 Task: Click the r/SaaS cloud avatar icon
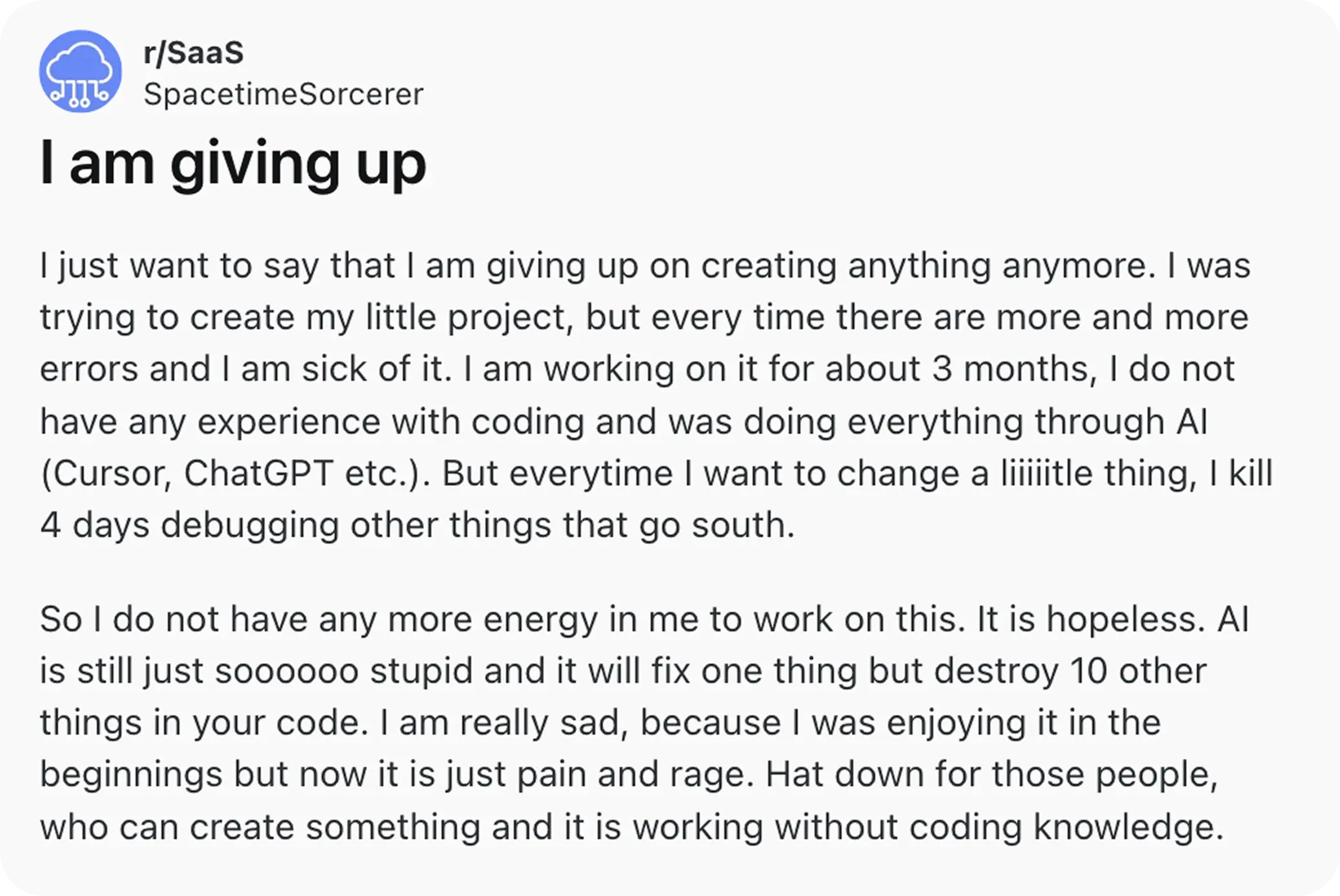click(80, 71)
